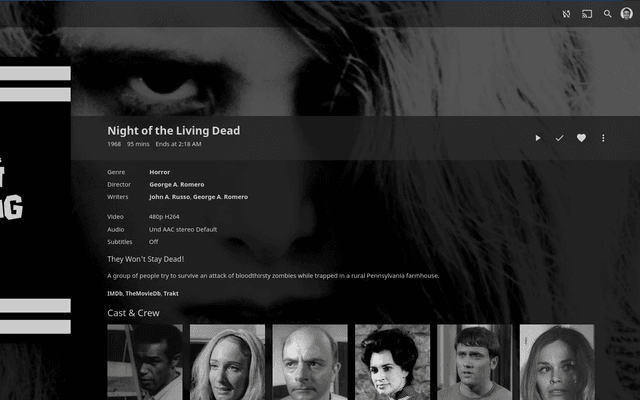Click the movie poster on the left
Viewport: 640px width, 400px height.
(35, 200)
